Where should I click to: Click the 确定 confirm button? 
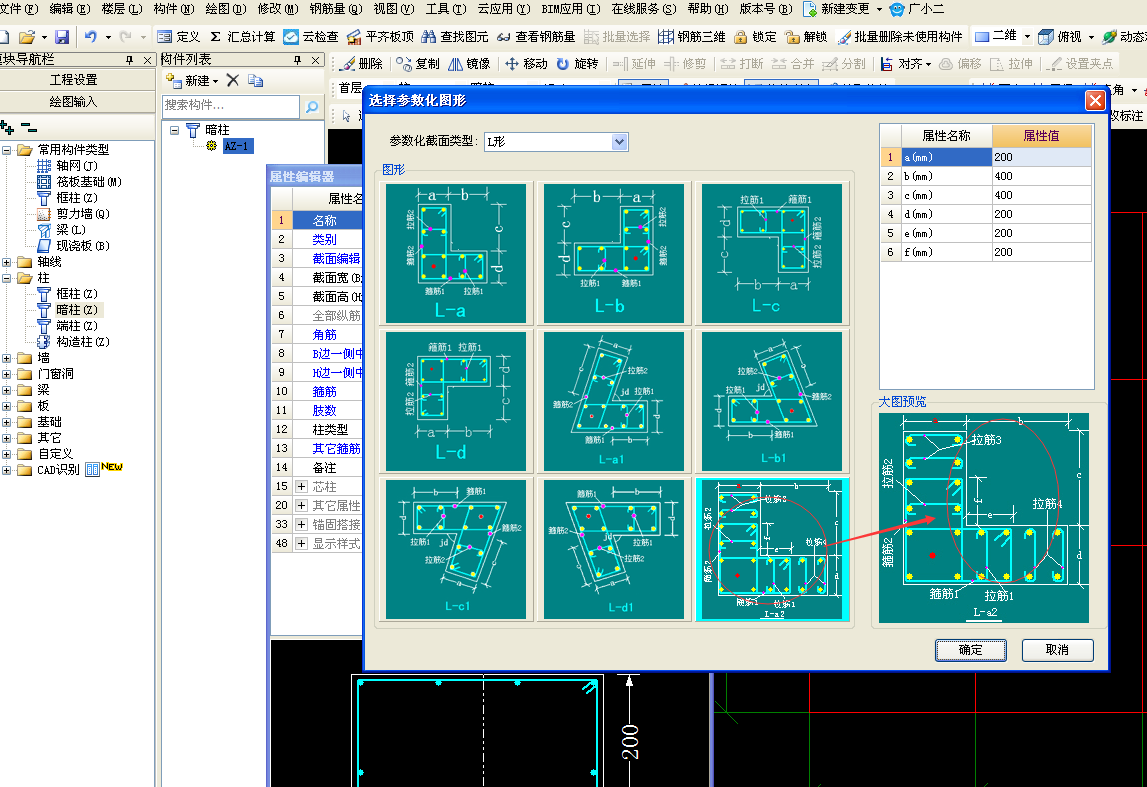click(970, 649)
